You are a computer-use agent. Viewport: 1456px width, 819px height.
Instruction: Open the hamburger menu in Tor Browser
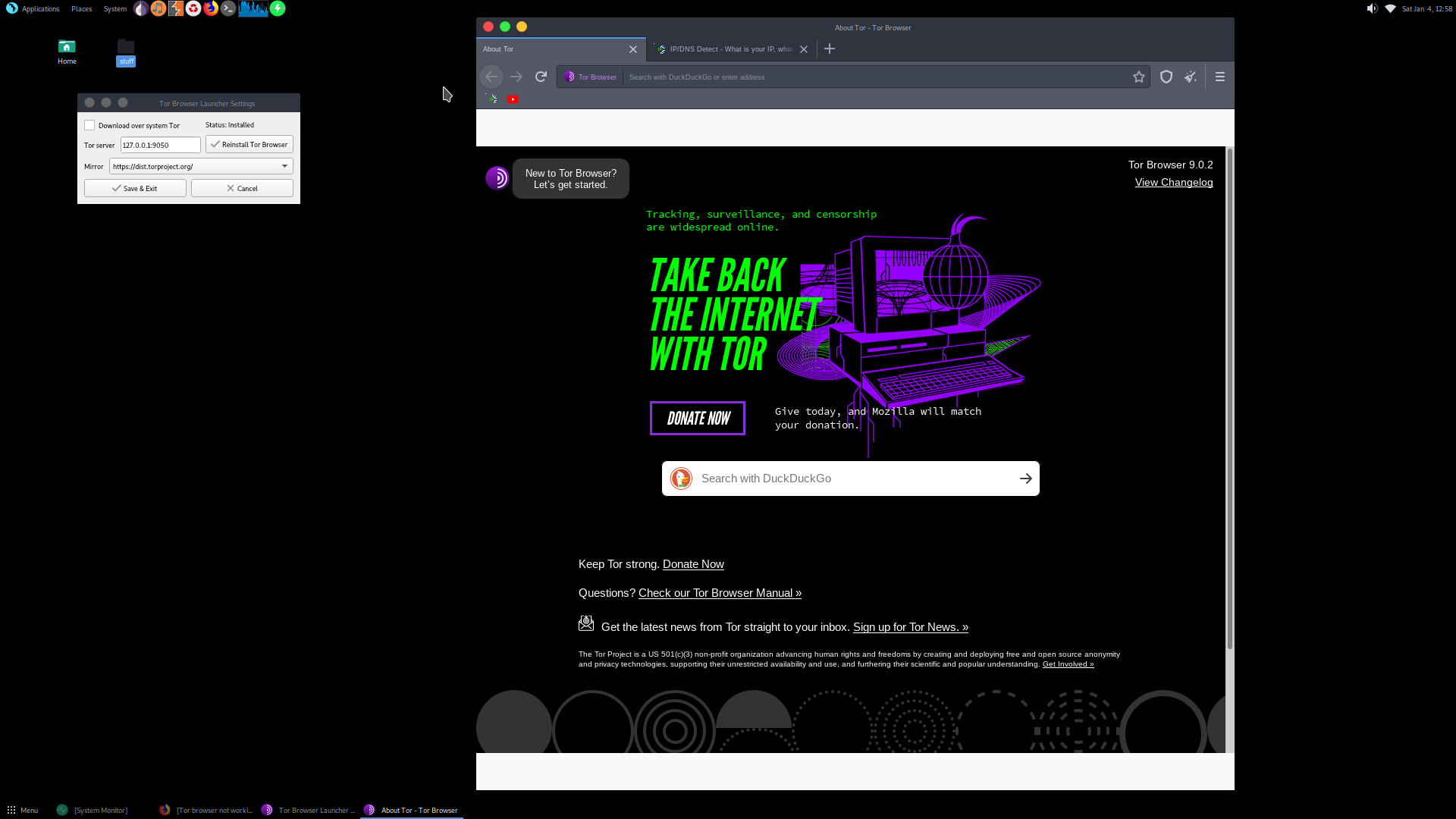click(x=1220, y=77)
